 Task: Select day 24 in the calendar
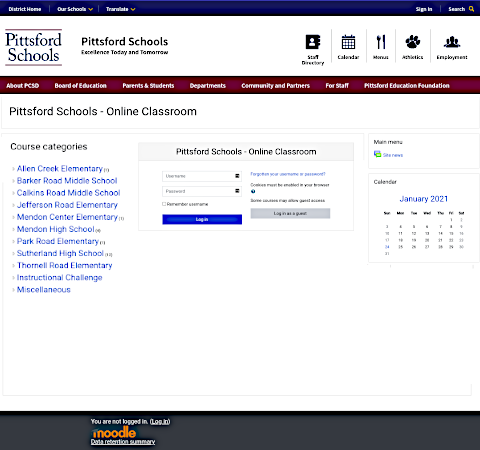pos(387,247)
